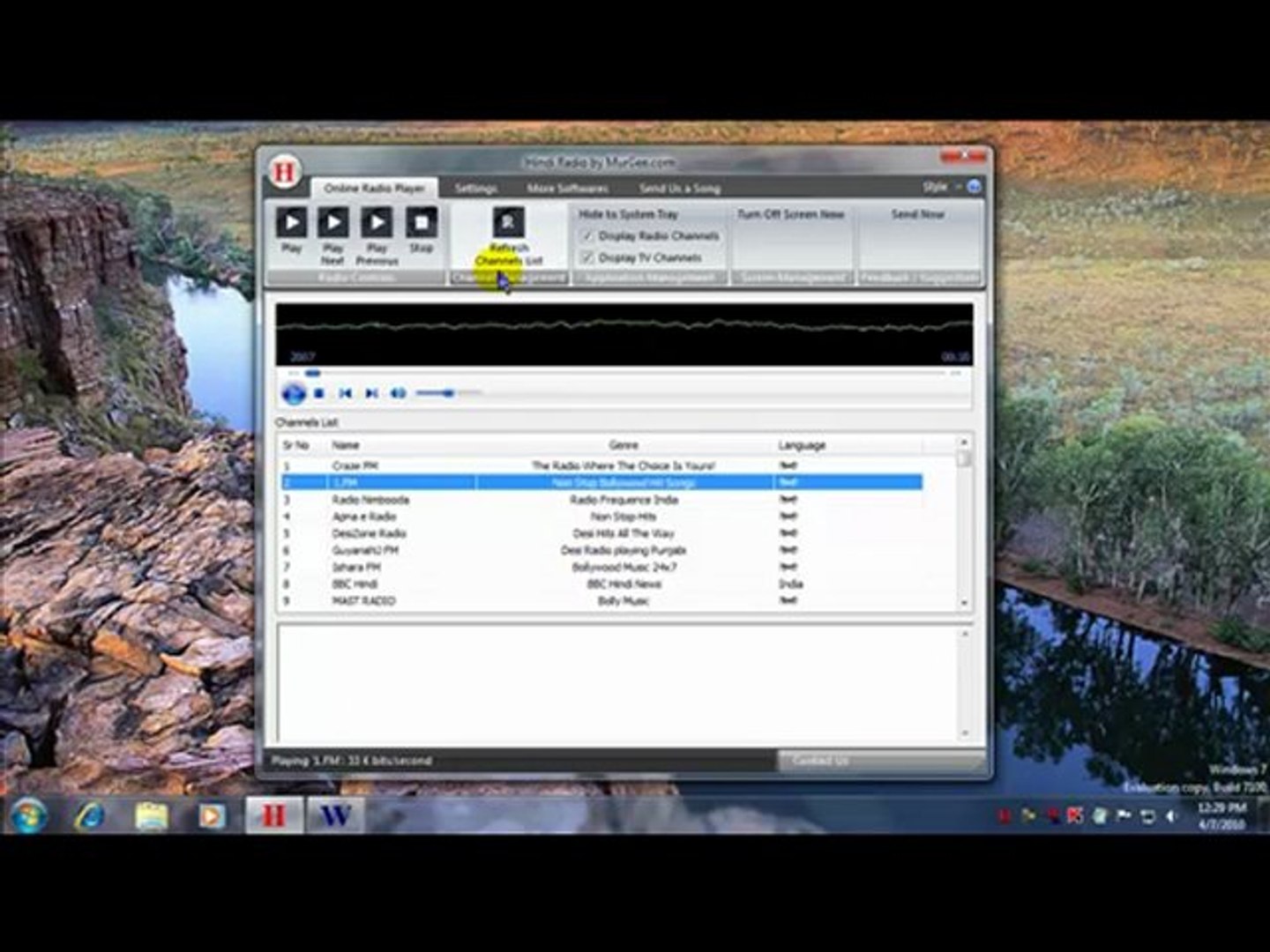This screenshot has height=952, width=1270.
Task: Open the Settings tab
Action: (x=475, y=188)
